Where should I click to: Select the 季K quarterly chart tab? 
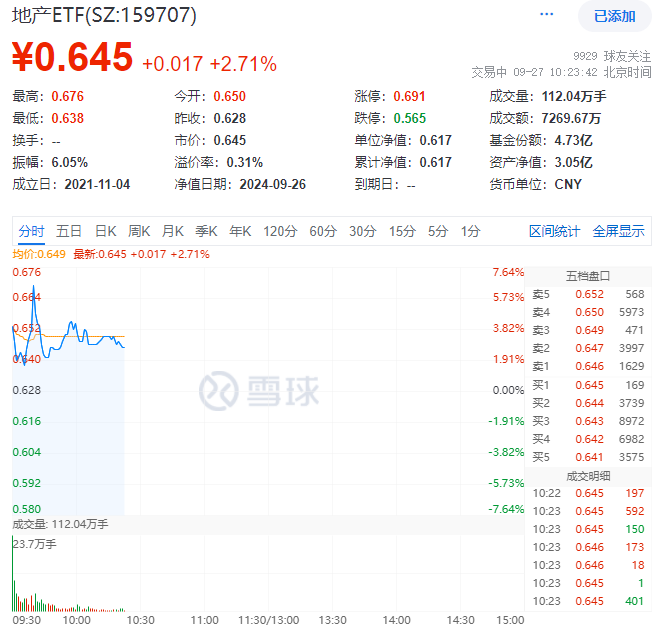[207, 231]
